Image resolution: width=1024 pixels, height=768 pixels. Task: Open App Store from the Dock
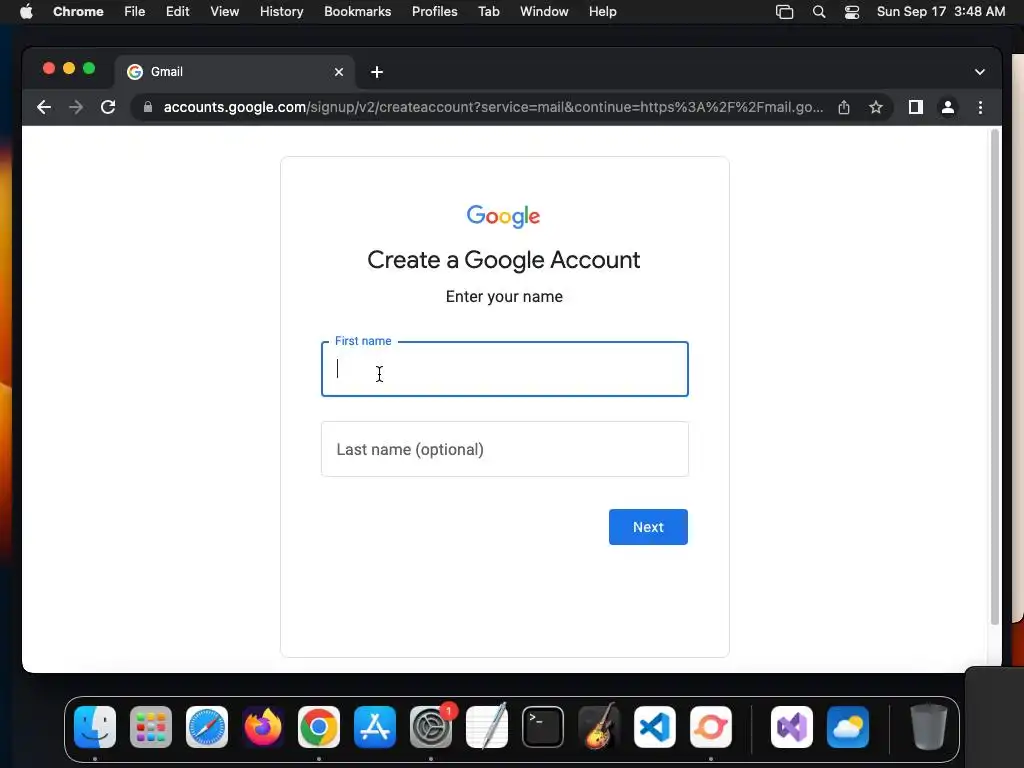pyautogui.click(x=375, y=727)
